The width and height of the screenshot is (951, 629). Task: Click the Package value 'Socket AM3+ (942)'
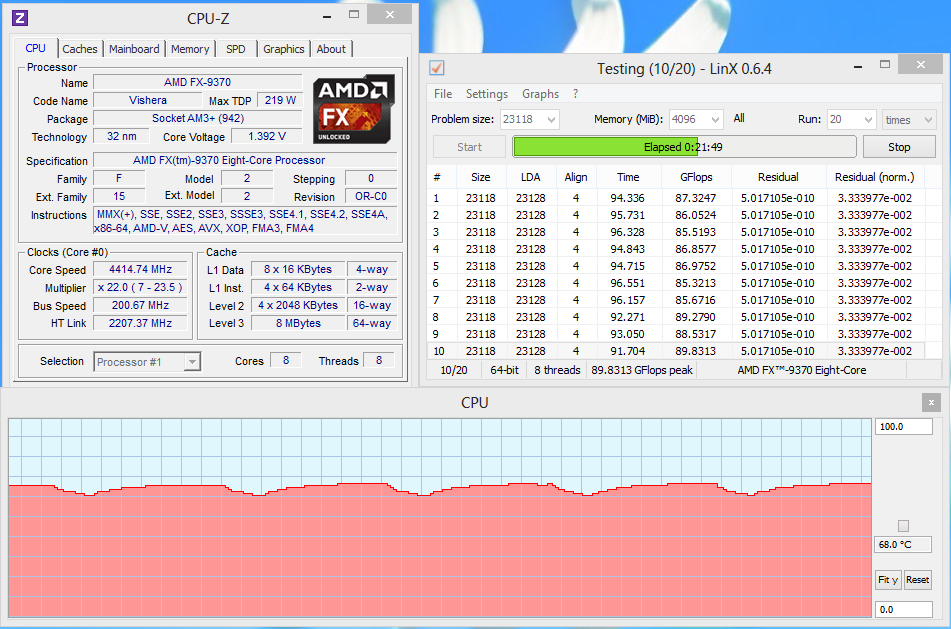point(198,118)
